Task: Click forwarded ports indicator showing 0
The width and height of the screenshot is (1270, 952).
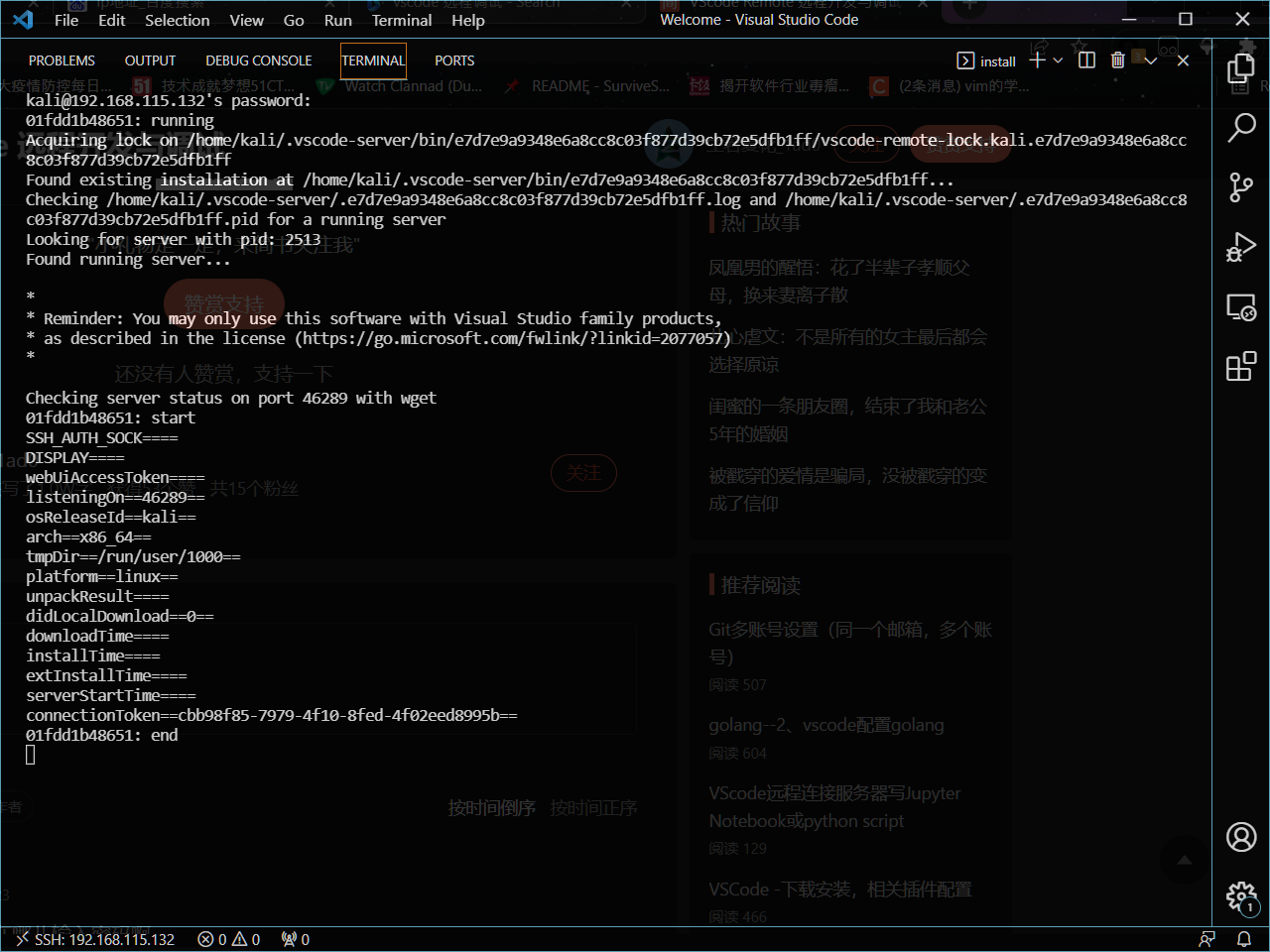Action: click(x=296, y=939)
